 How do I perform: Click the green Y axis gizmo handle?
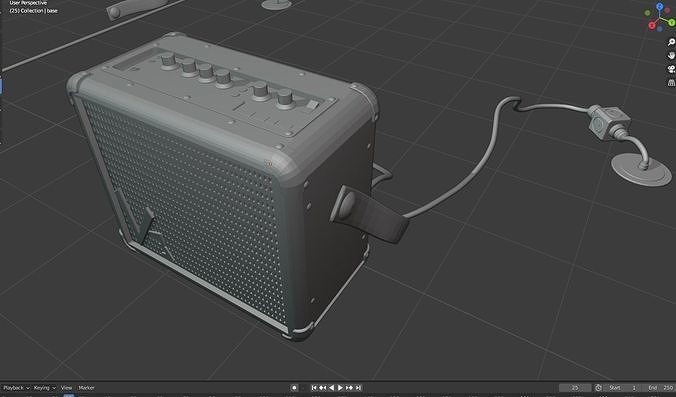coord(672,22)
